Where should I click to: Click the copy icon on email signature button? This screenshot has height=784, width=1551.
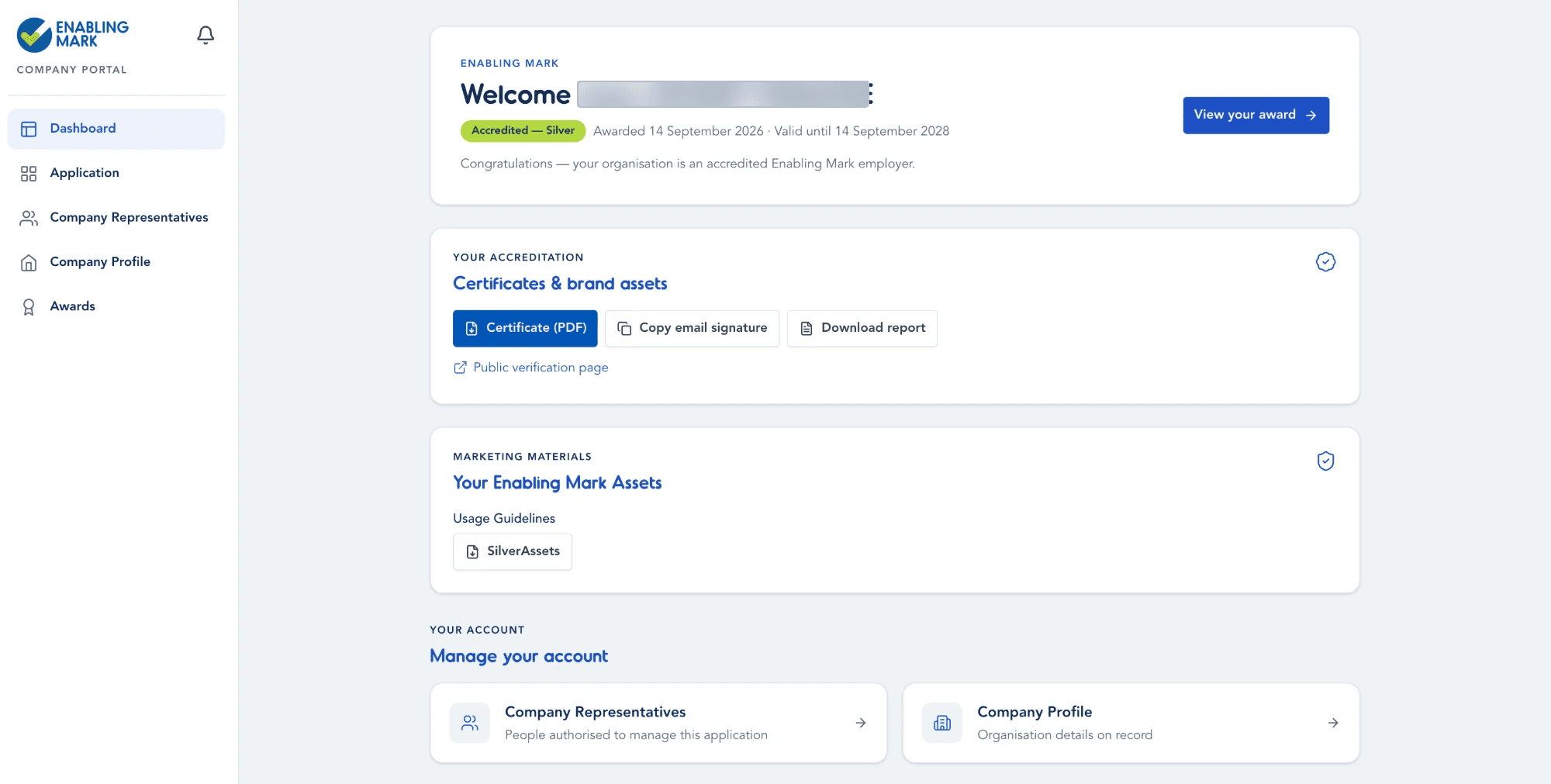[x=624, y=329]
